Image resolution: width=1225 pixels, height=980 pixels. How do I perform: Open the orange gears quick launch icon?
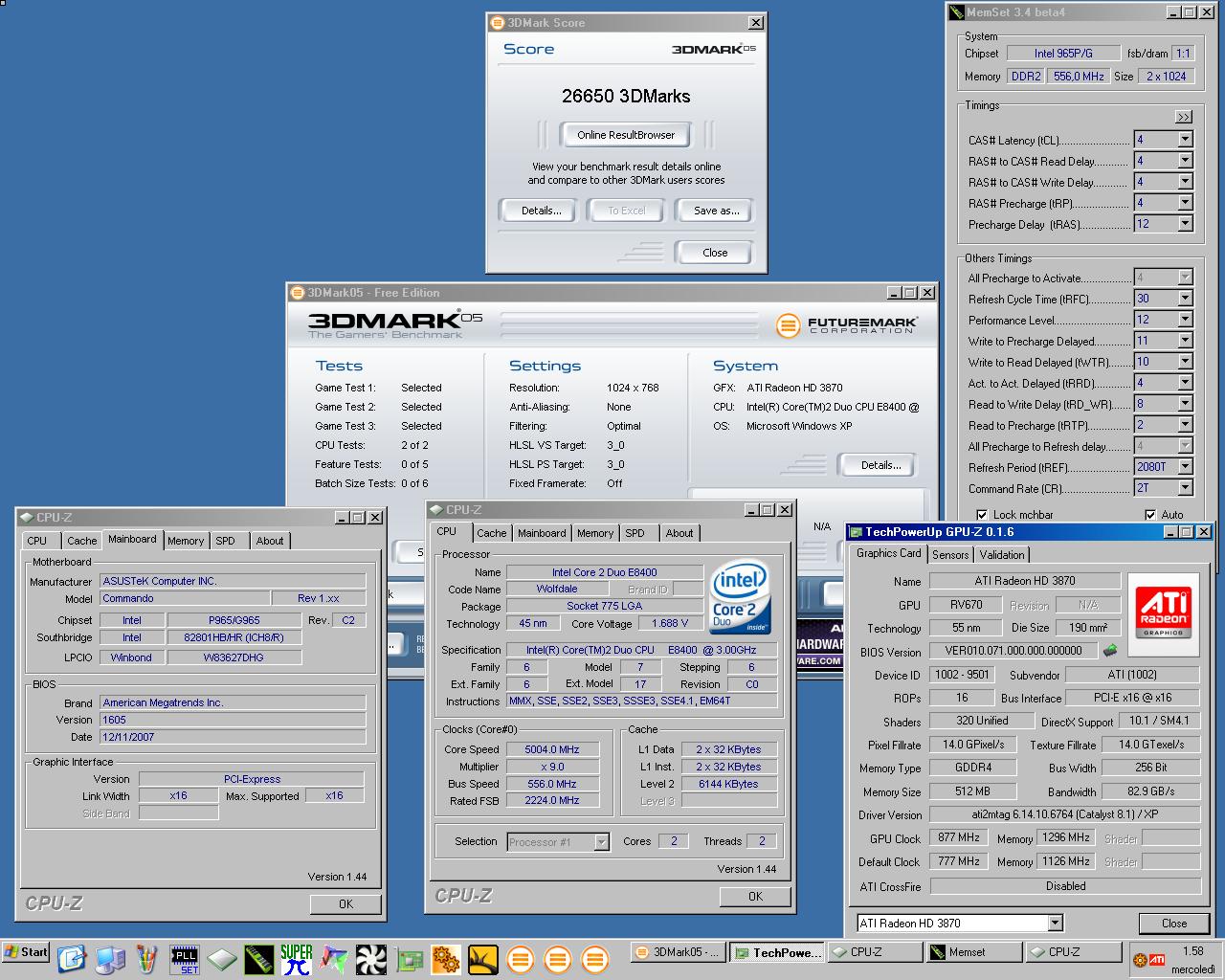point(446,959)
